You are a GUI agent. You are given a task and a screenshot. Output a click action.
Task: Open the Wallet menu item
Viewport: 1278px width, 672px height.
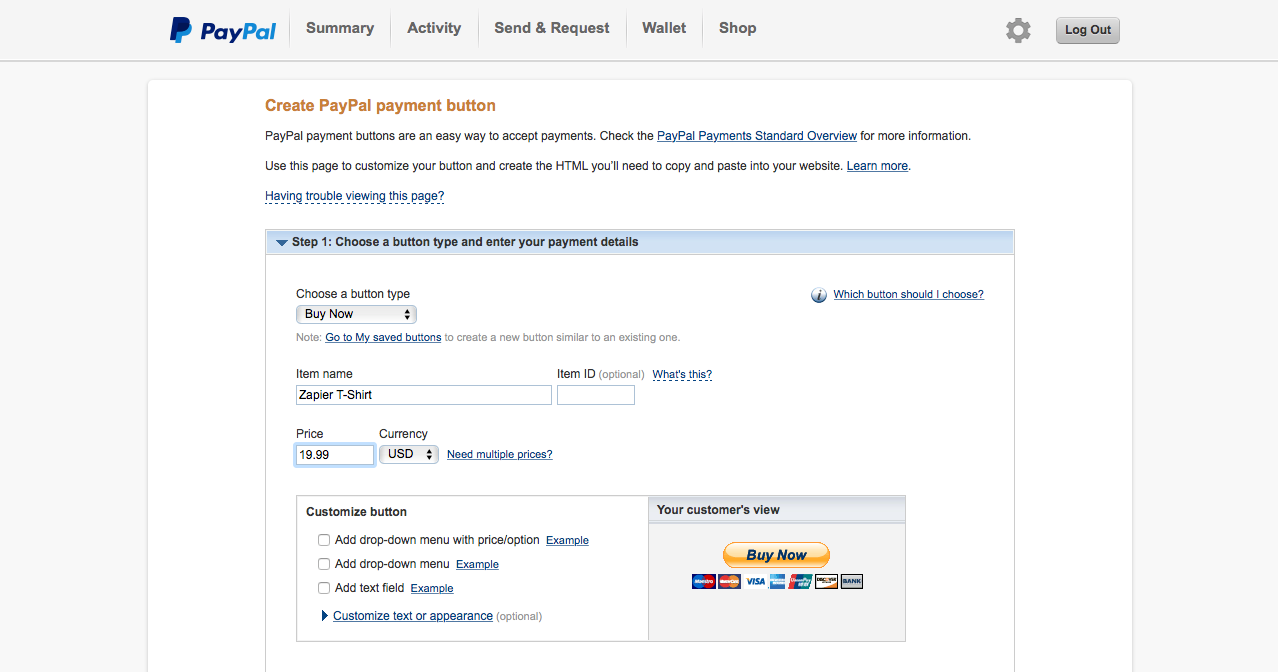click(664, 28)
